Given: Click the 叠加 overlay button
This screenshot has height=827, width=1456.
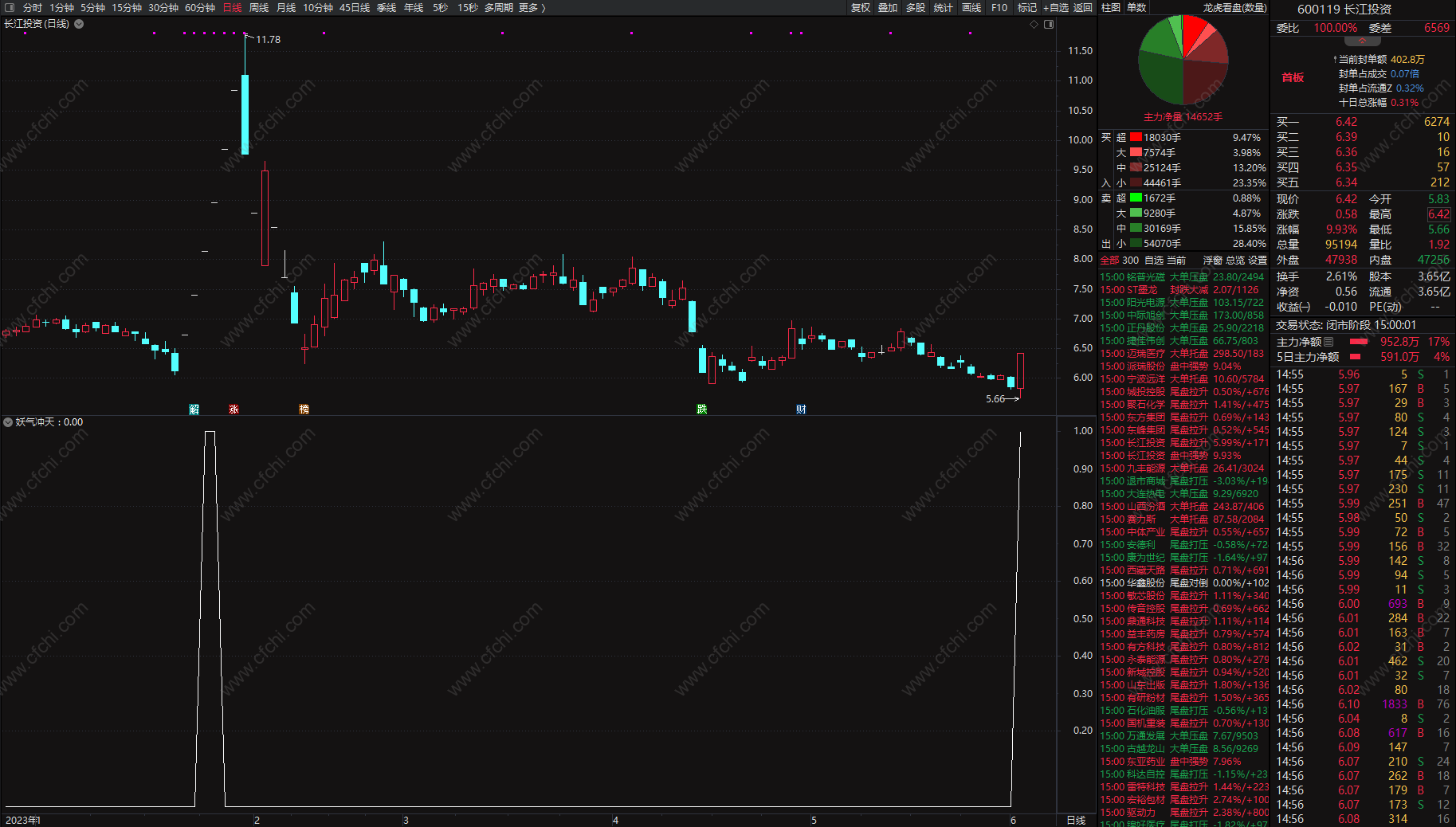Looking at the screenshot, I should pyautogui.click(x=888, y=7).
